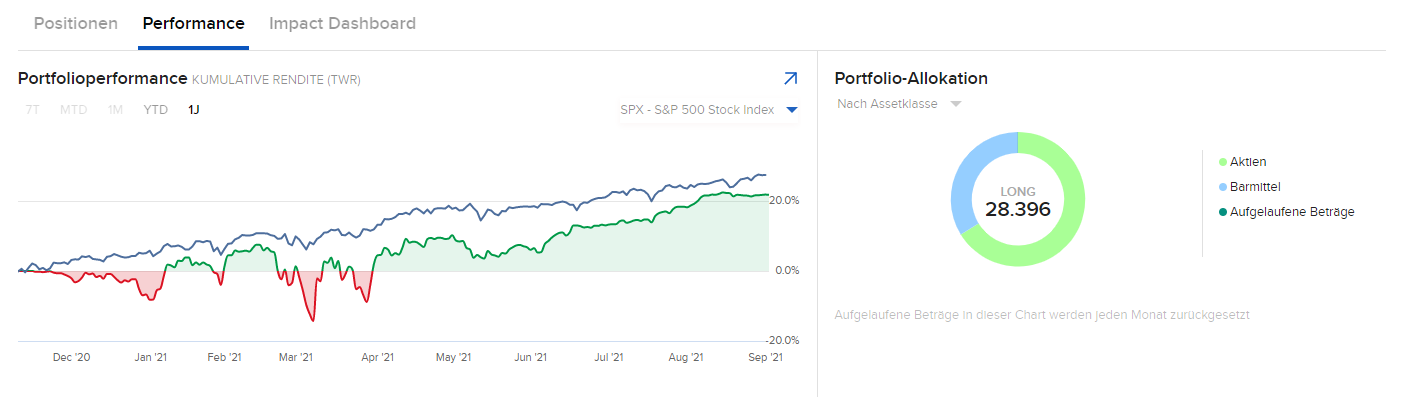Screen dimensions: 1406x411
Task: Click the LONG 28.396 donut center
Action: 1017,201
